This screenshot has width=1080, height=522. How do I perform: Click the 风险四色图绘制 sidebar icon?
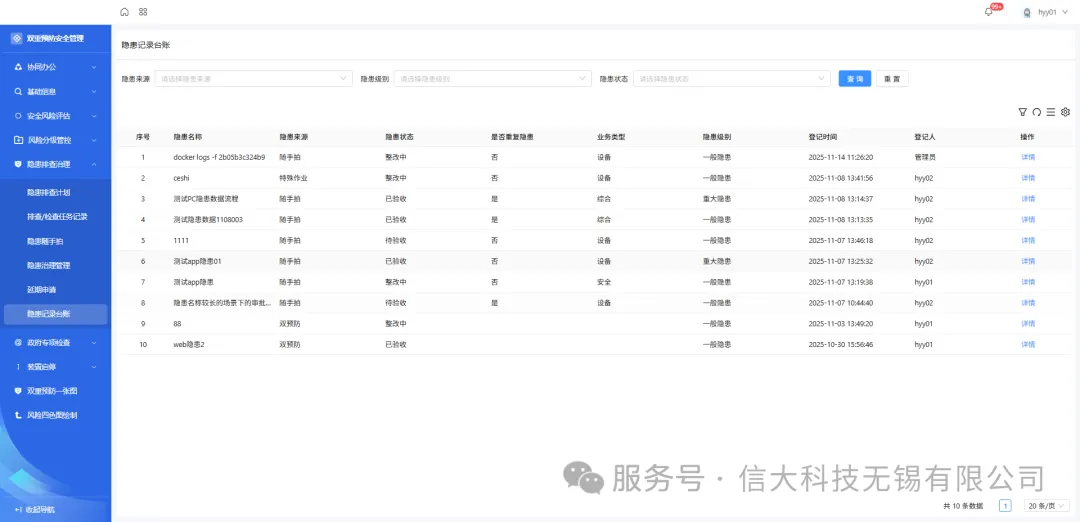pyautogui.click(x=19, y=415)
